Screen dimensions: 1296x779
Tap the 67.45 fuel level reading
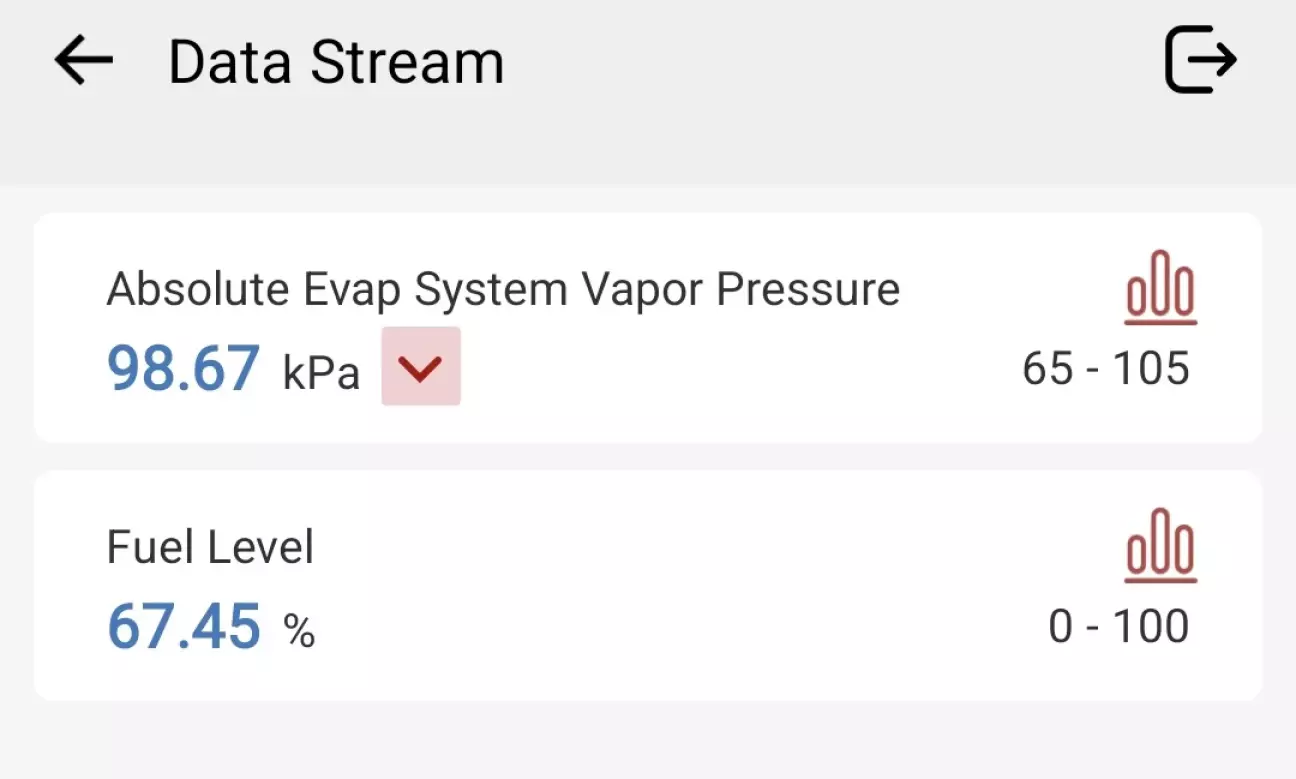click(x=184, y=627)
